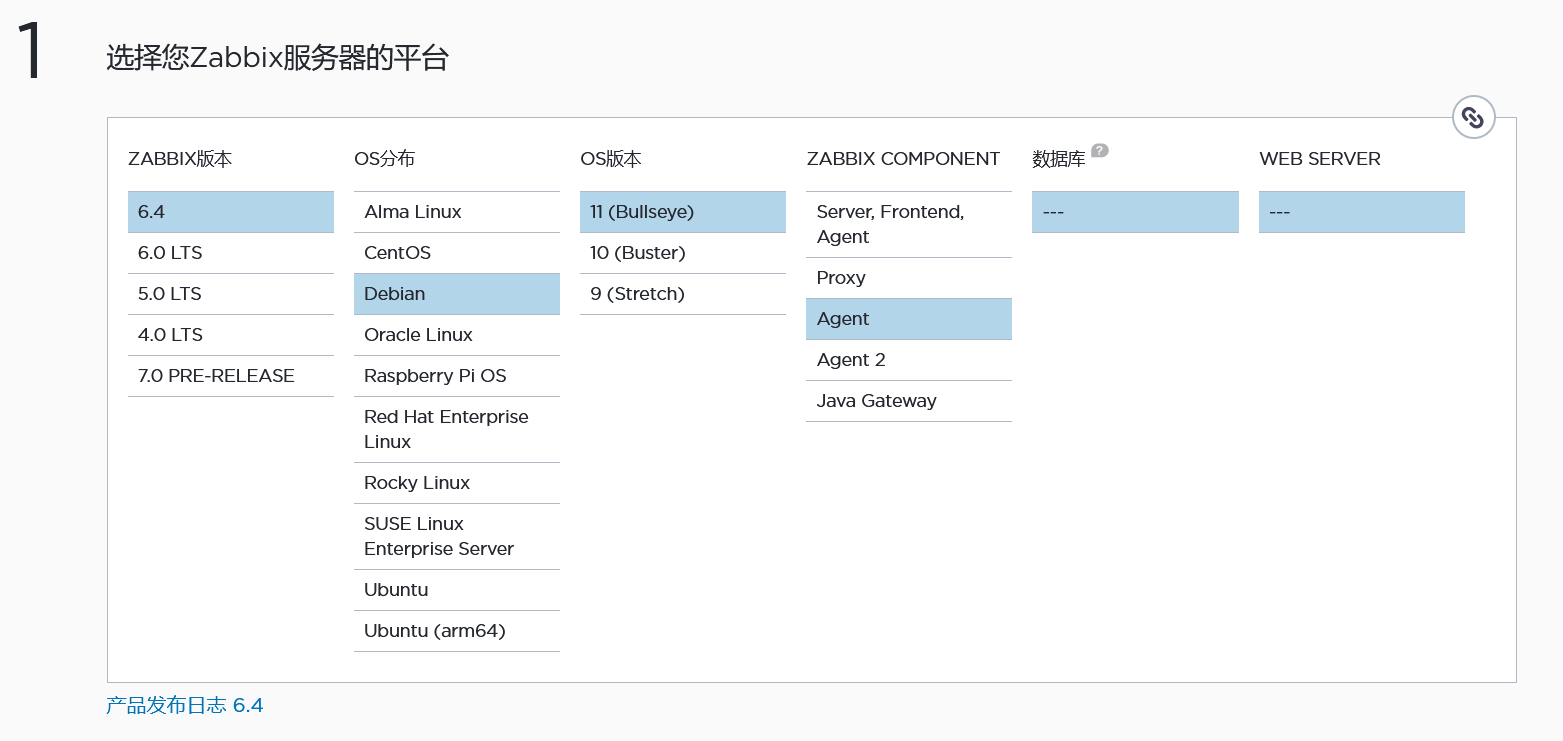Choose Red Hat Enterprise Linux
Image resolution: width=1563 pixels, height=741 pixels.
(x=456, y=429)
